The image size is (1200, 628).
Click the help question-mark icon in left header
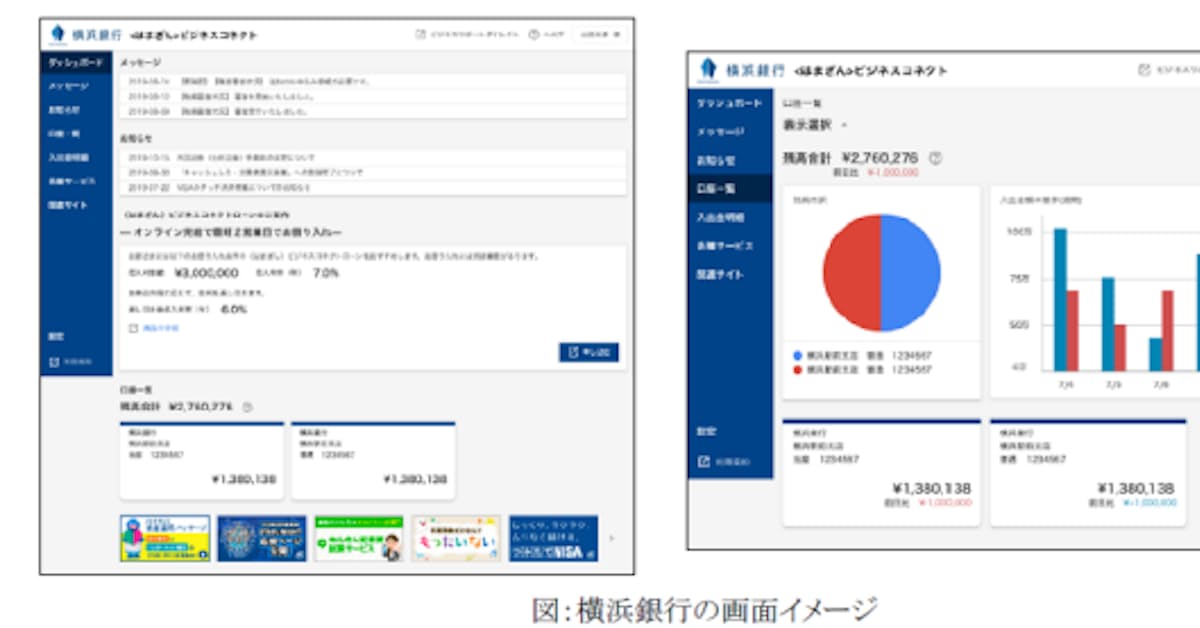tap(534, 34)
